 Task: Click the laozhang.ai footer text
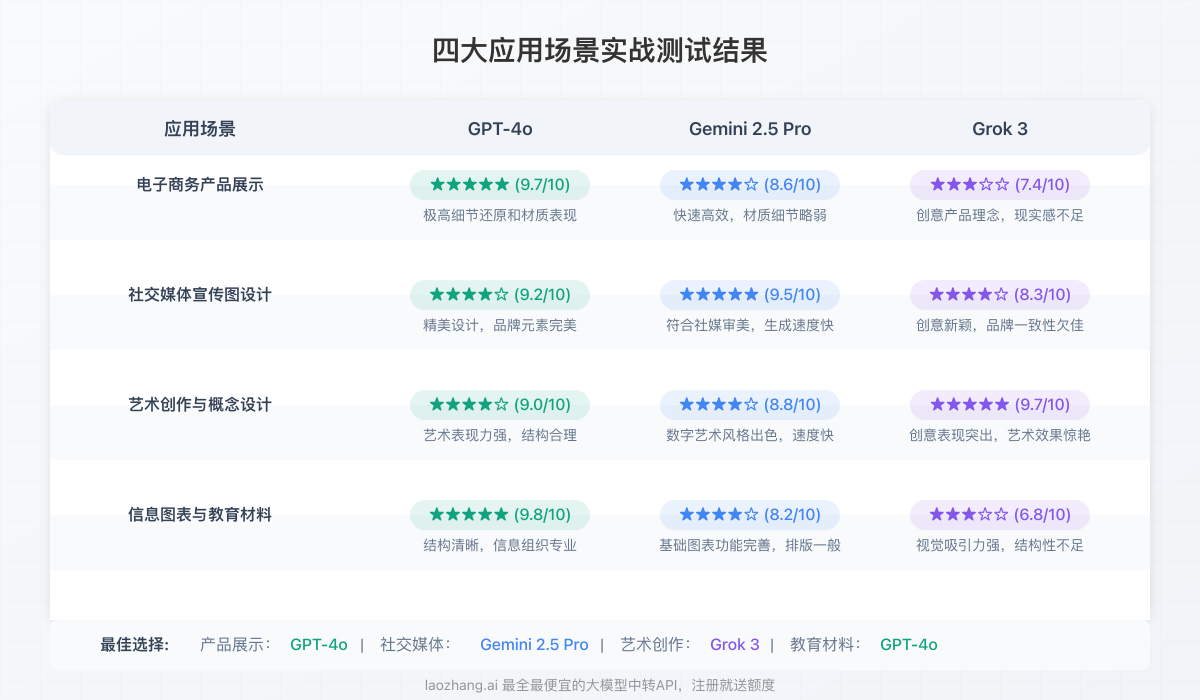pos(600,685)
